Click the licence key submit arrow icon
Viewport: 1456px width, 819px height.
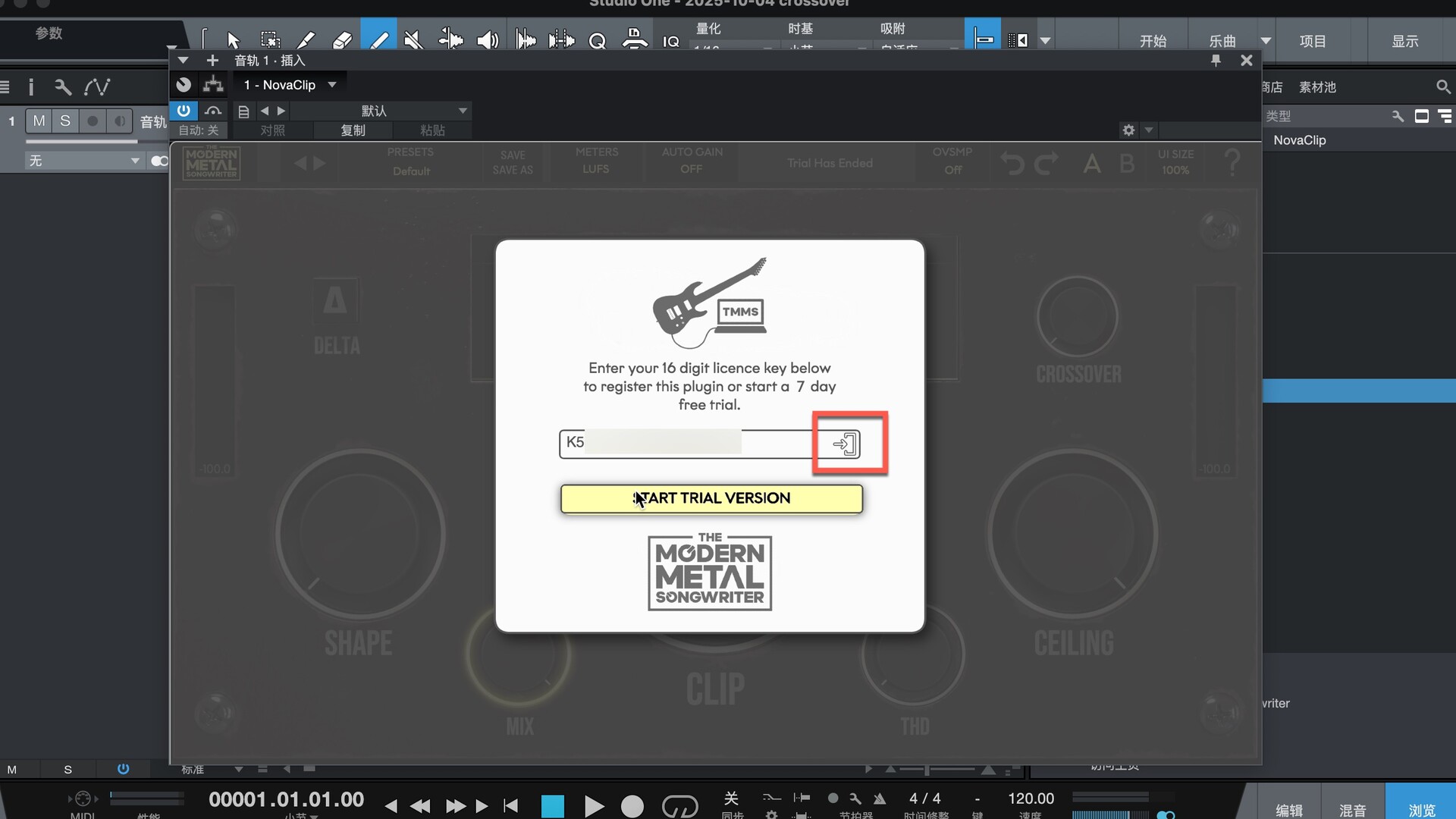(x=846, y=444)
